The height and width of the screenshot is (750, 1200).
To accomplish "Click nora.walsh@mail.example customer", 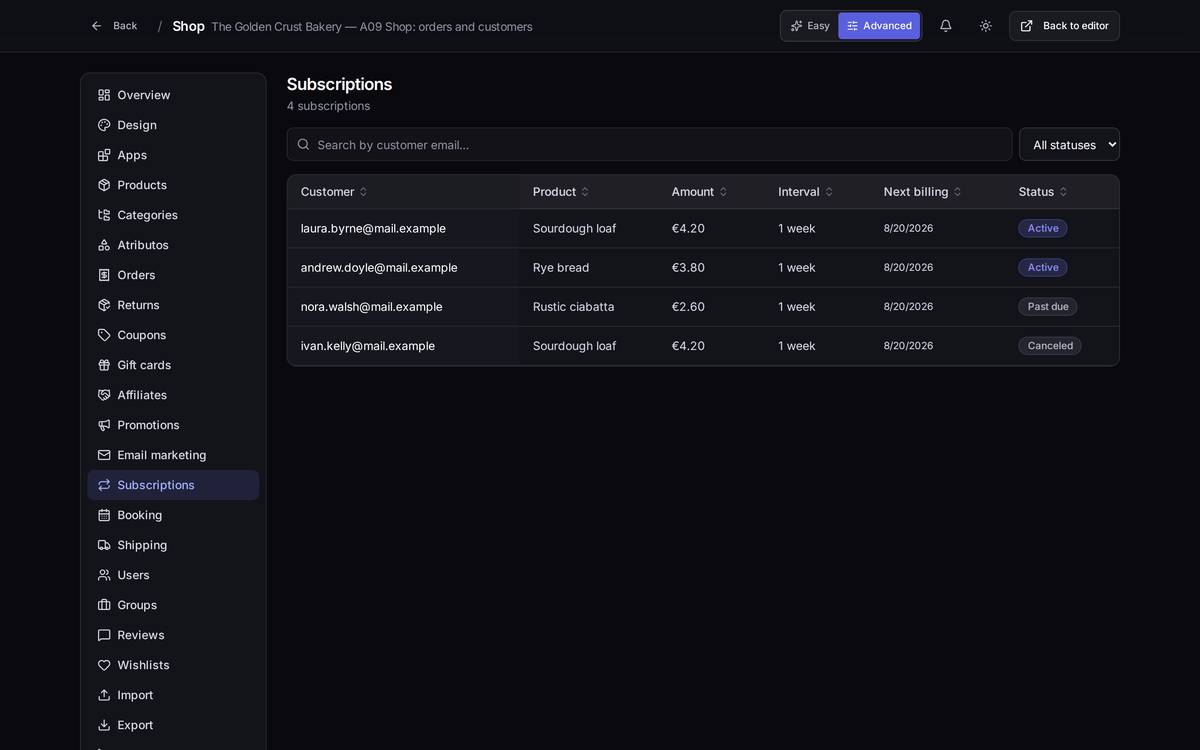I will (x=372, y=307).
